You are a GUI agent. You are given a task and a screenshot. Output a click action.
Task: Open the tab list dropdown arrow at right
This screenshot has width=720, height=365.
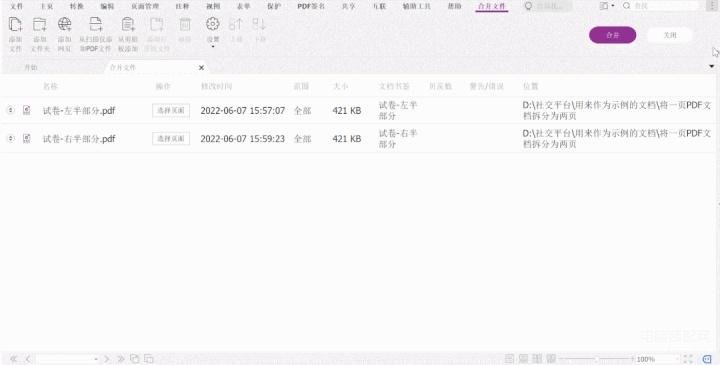point(712,67)
